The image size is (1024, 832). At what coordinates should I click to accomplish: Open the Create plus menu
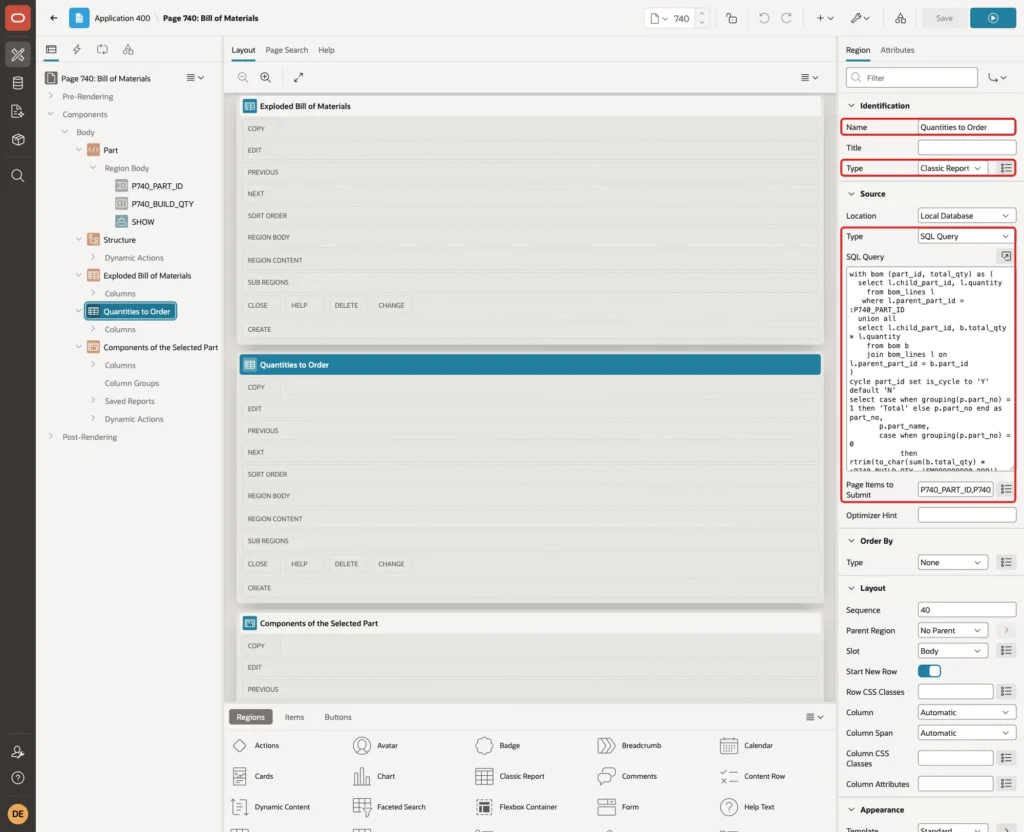point(825,18)
